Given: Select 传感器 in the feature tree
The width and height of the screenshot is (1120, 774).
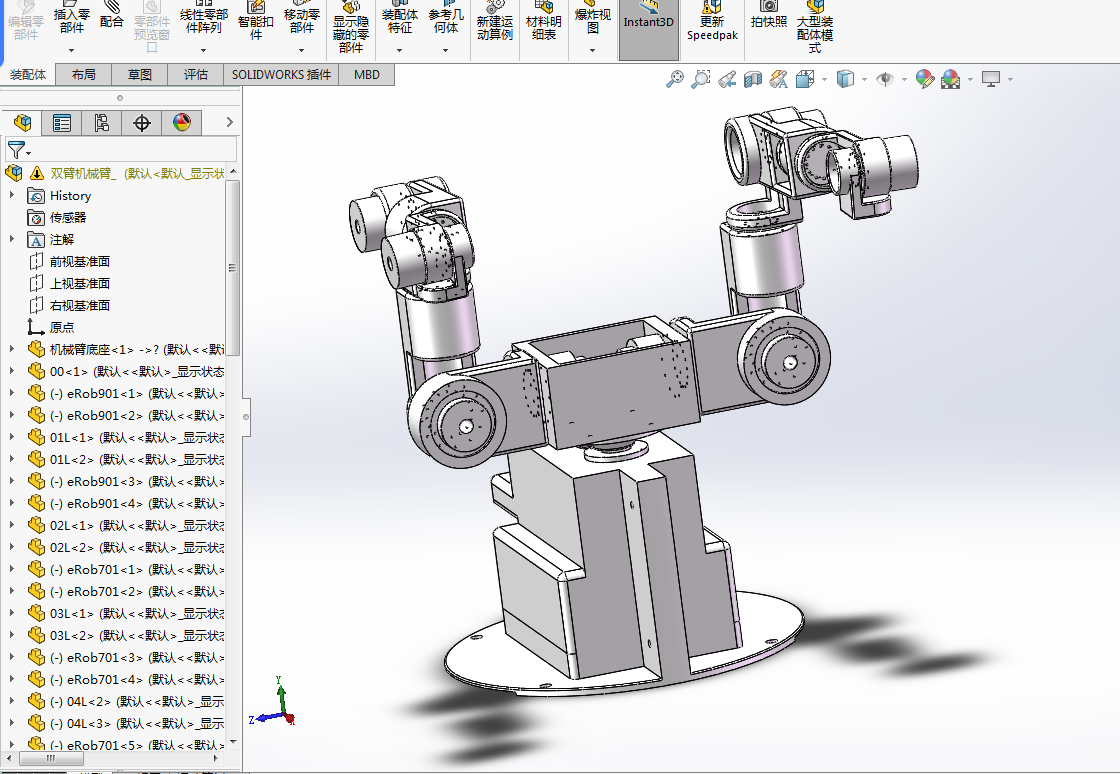Looking at the screenshot, I should click(68, 217).
